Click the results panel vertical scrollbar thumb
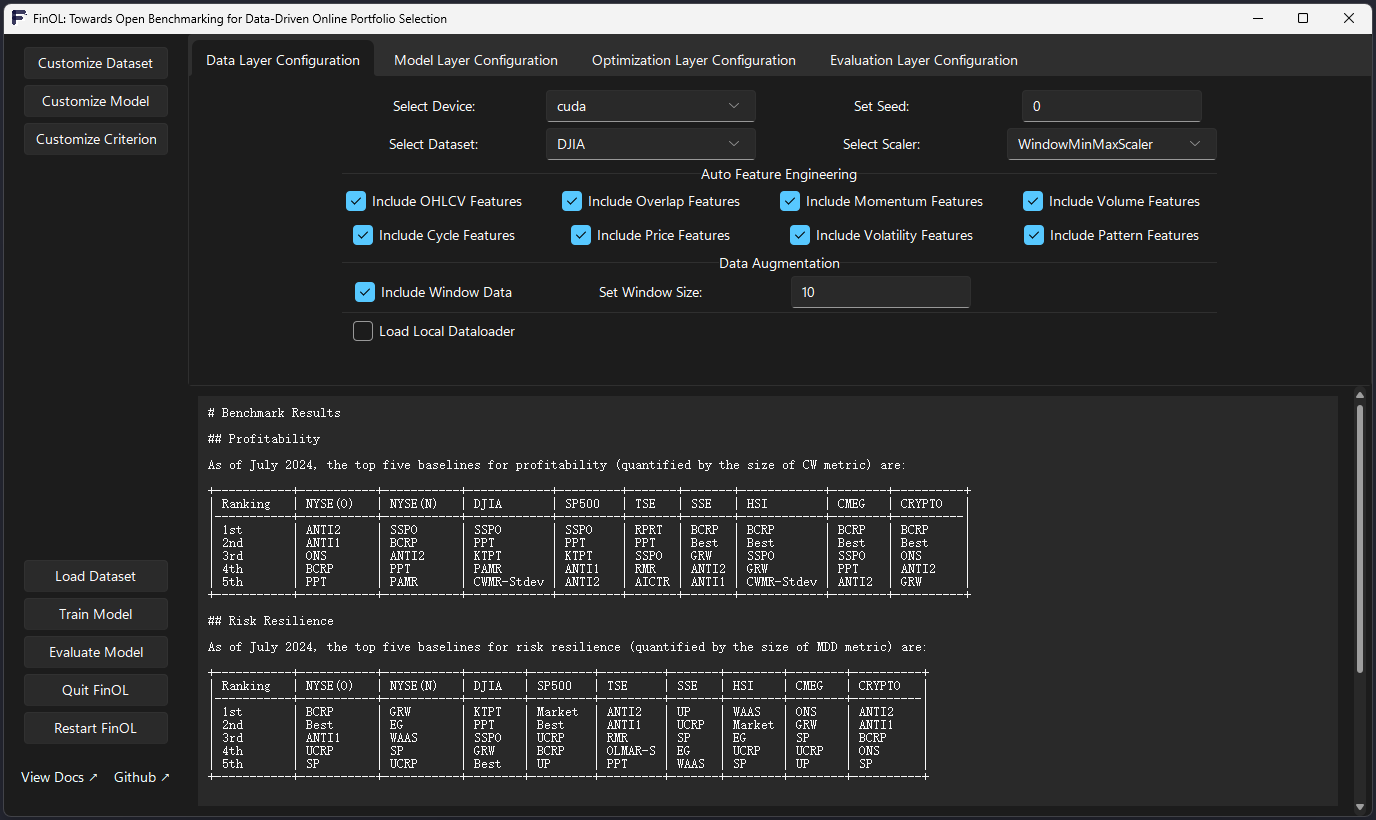 [x=1359, y=538]
